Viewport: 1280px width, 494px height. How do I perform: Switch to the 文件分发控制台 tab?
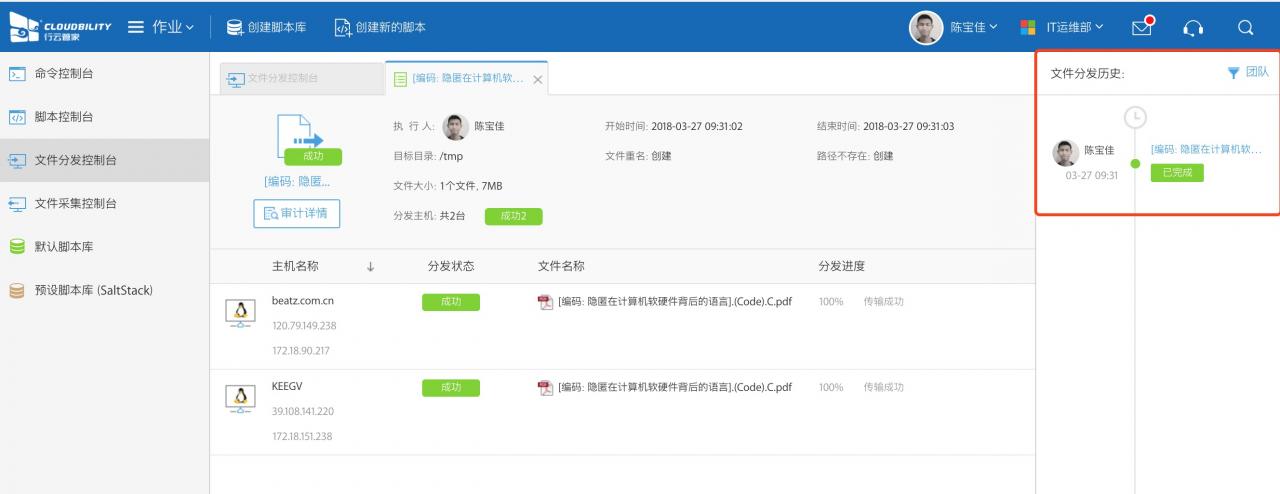point(282,78)
